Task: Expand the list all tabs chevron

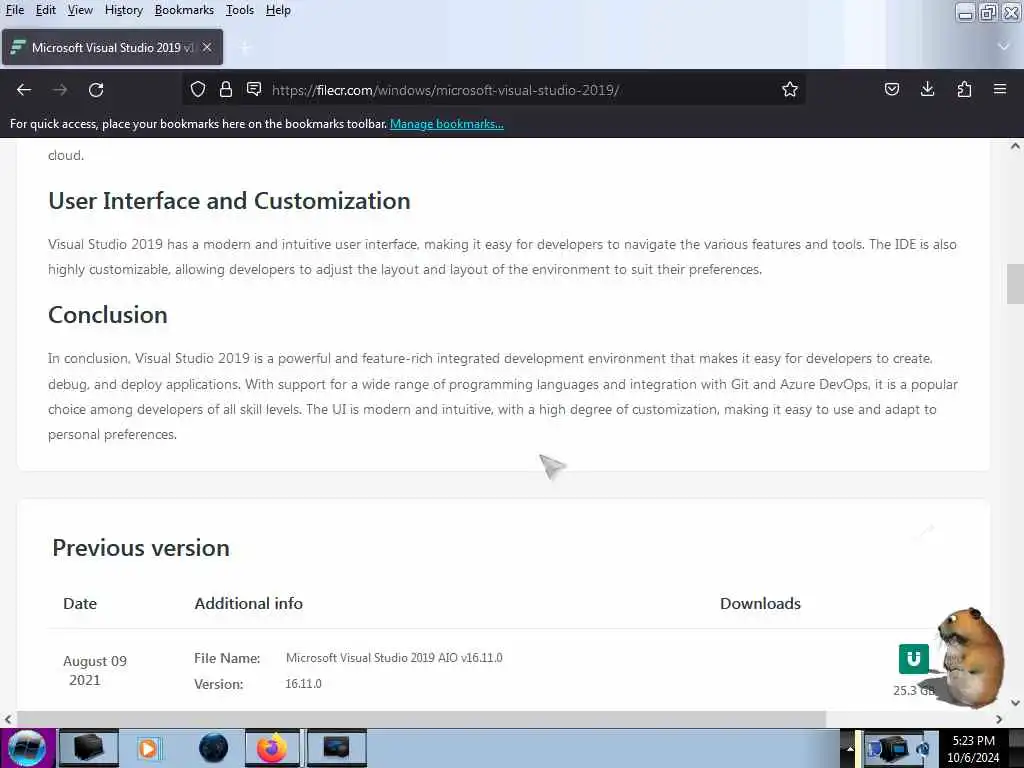Action: click(x=1004, y=47)
